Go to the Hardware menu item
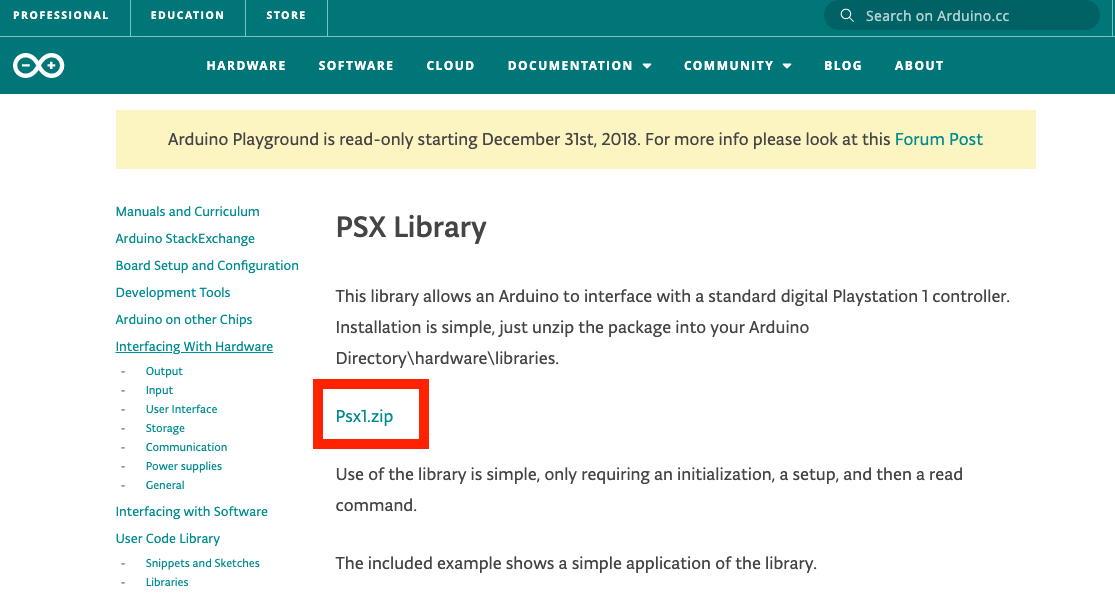This screenshot has width=1115, height=593. coord(246,65)
